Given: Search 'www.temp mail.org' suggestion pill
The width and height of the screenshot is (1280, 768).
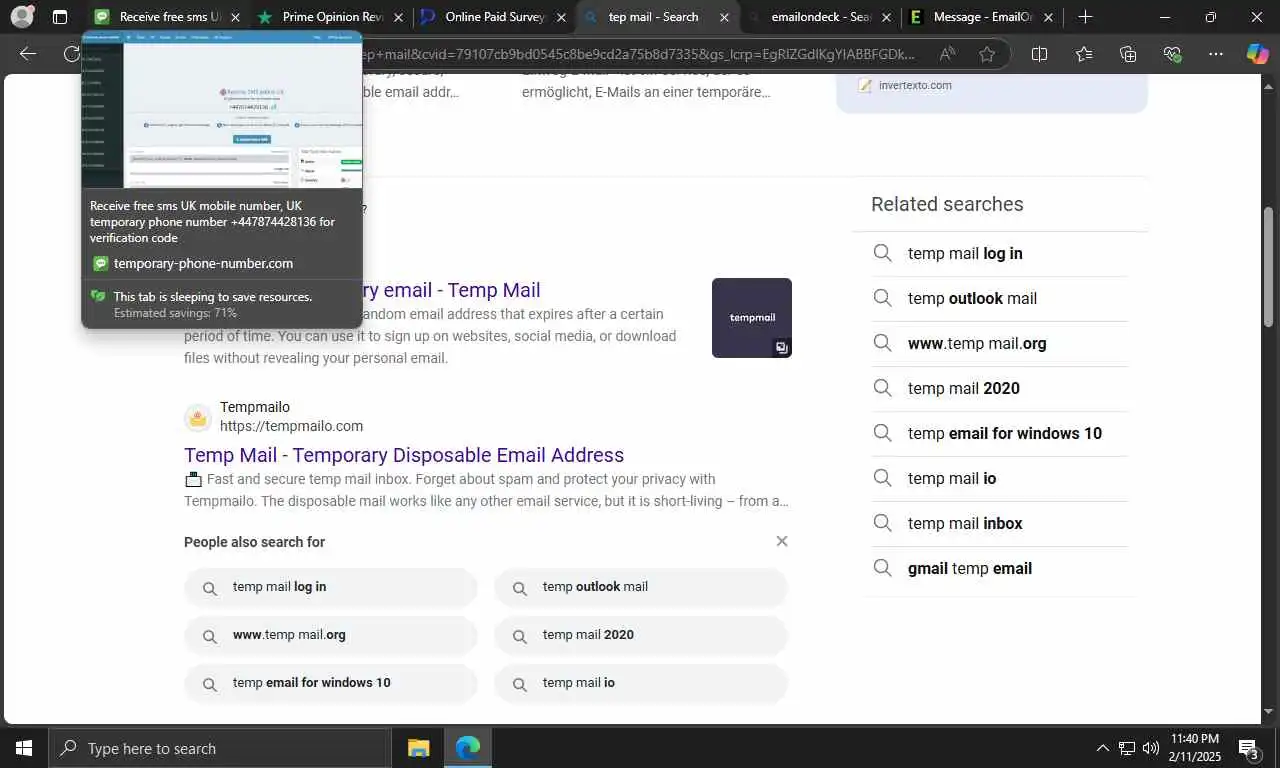Looking at the screenshot, I should (x=331, y=635).
